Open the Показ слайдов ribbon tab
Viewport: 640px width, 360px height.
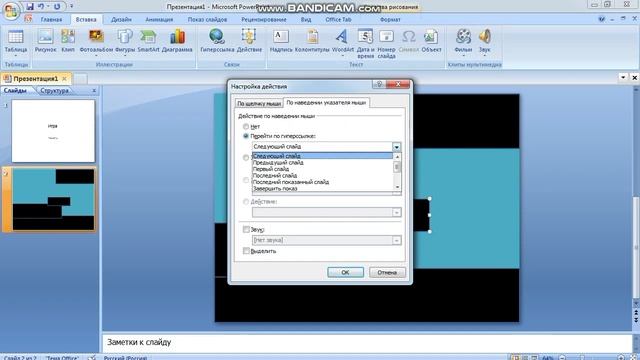pyautogui.click(x=207, y=19)
